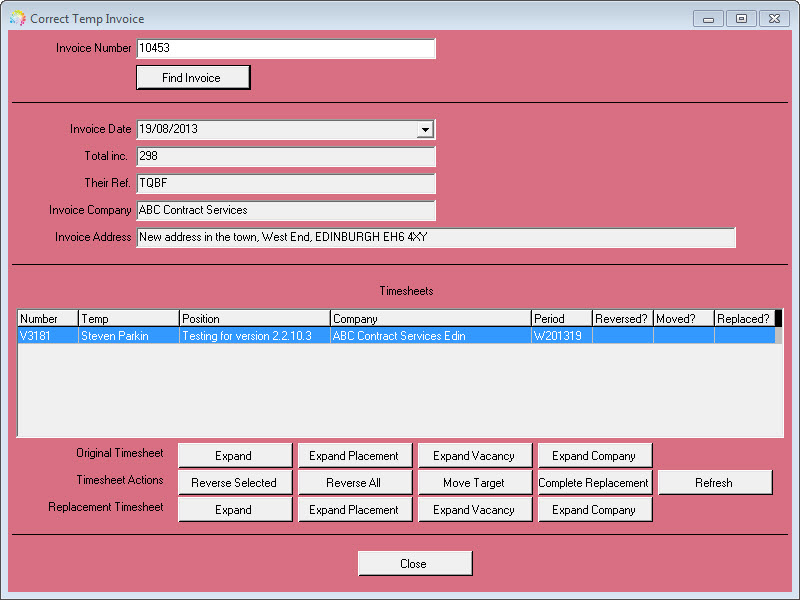Expand Placement for Replacement Timesheet

point(355,510)
